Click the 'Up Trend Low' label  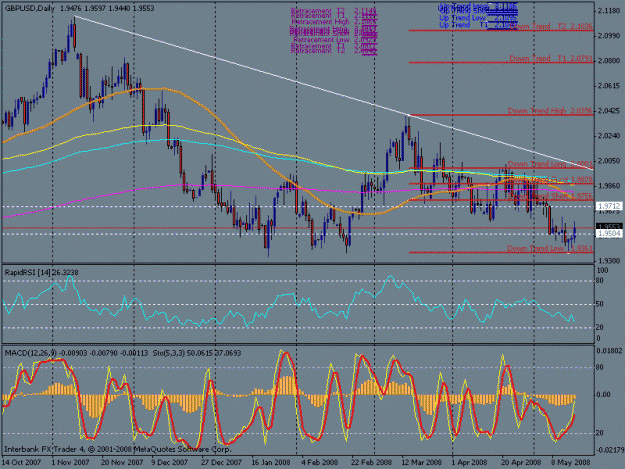462,18
